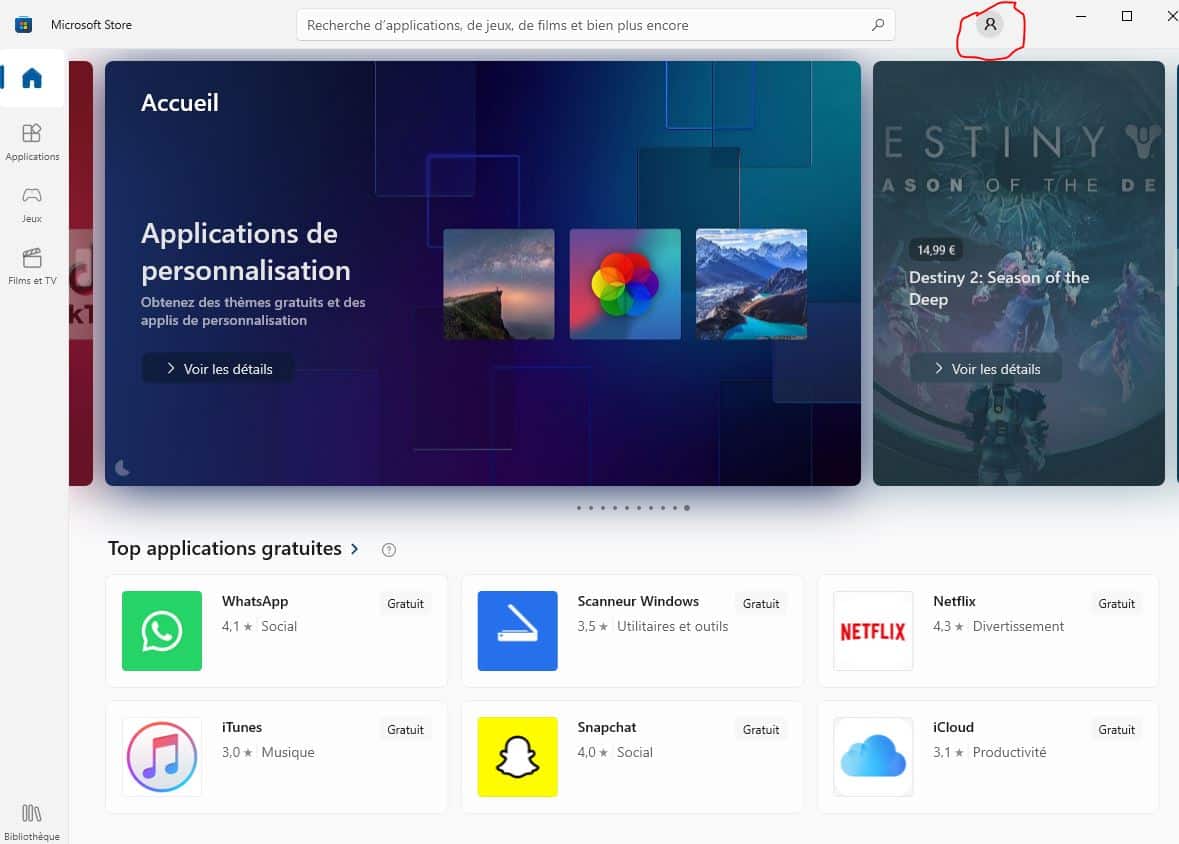Click the search applications input field
Screen dimensions: 1179x844
click(x=580, y=25)
